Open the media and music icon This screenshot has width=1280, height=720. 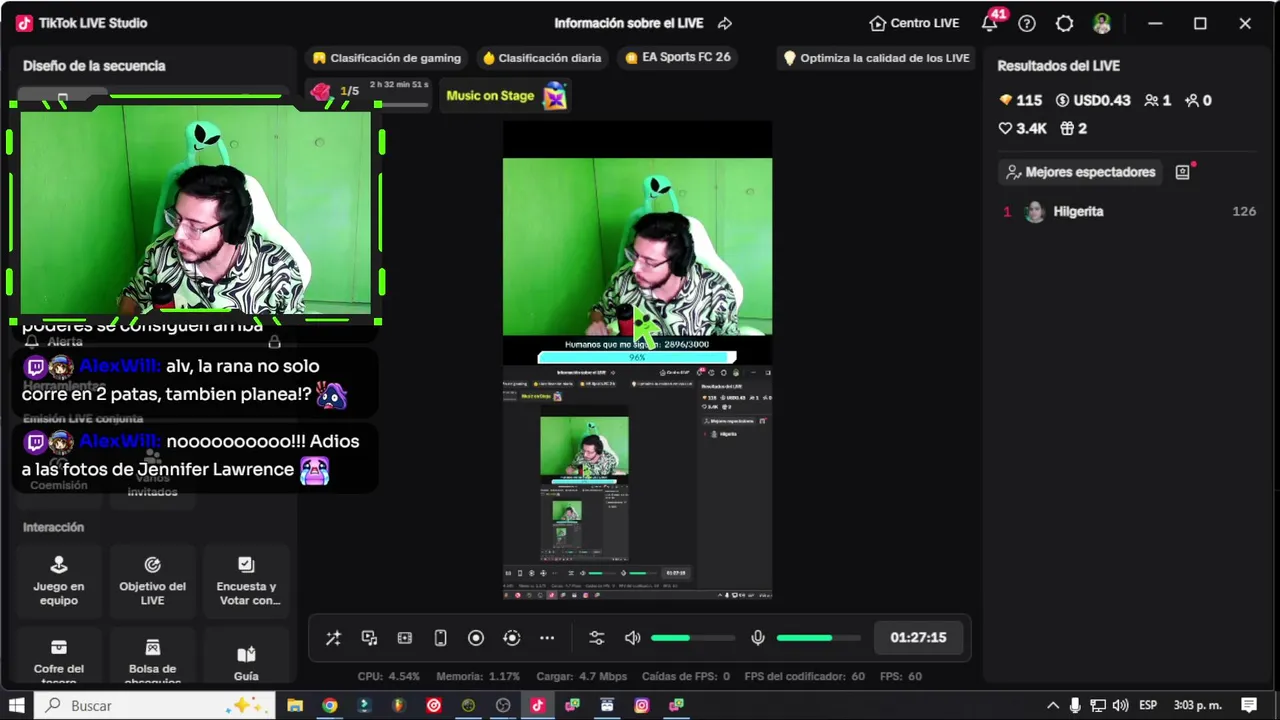pyautogui.click(x=369, y=638)
